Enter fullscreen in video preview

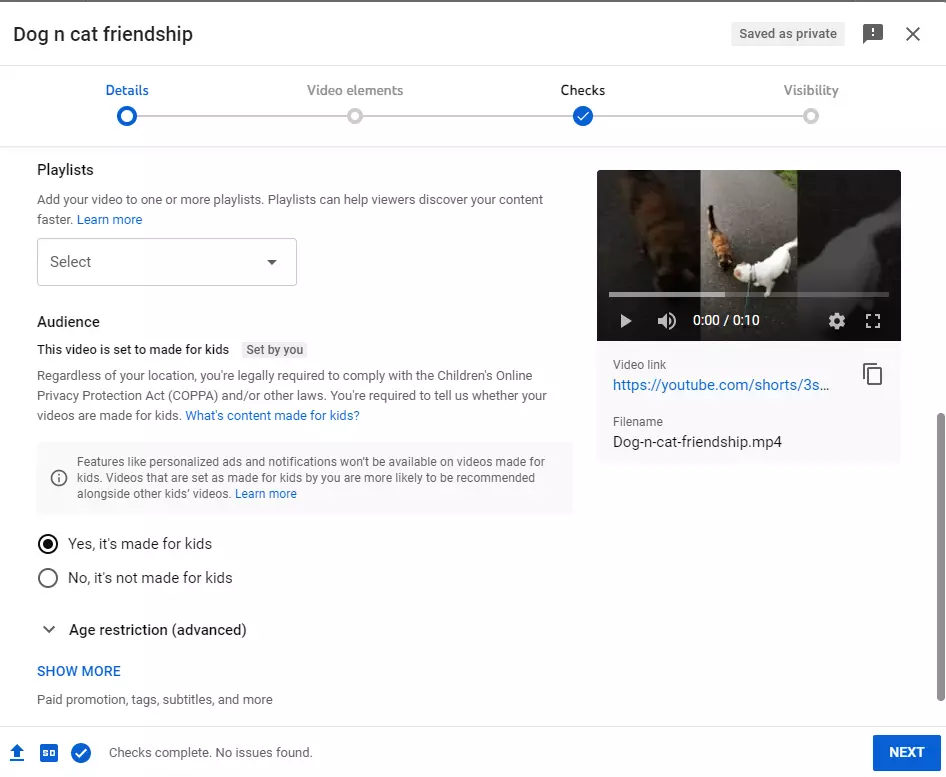point(873,321)
